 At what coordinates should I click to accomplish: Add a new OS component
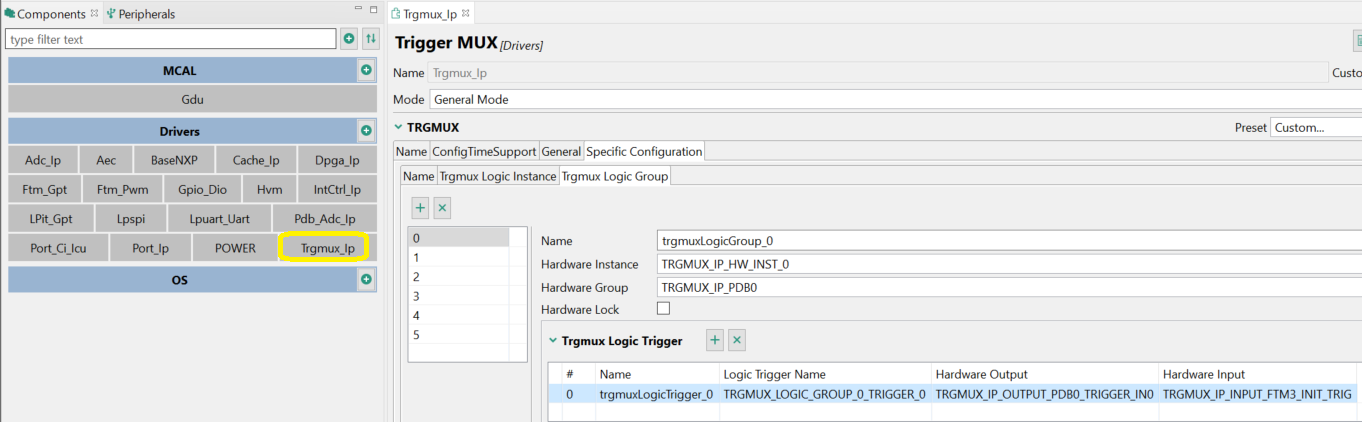(x=366, y=280)
